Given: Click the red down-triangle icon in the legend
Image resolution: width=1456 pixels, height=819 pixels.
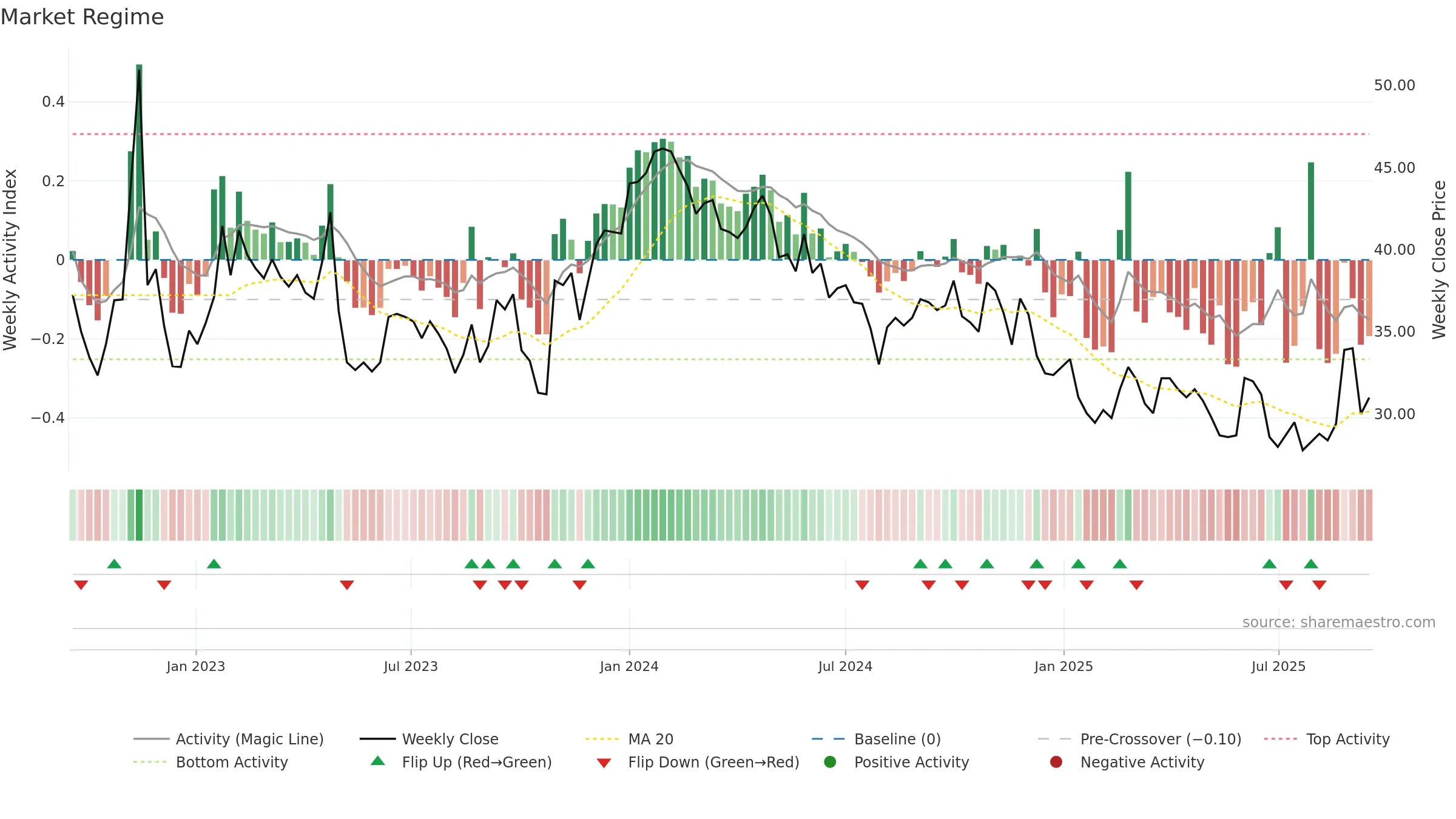Looking at the screenshot, I should (604, 763).
